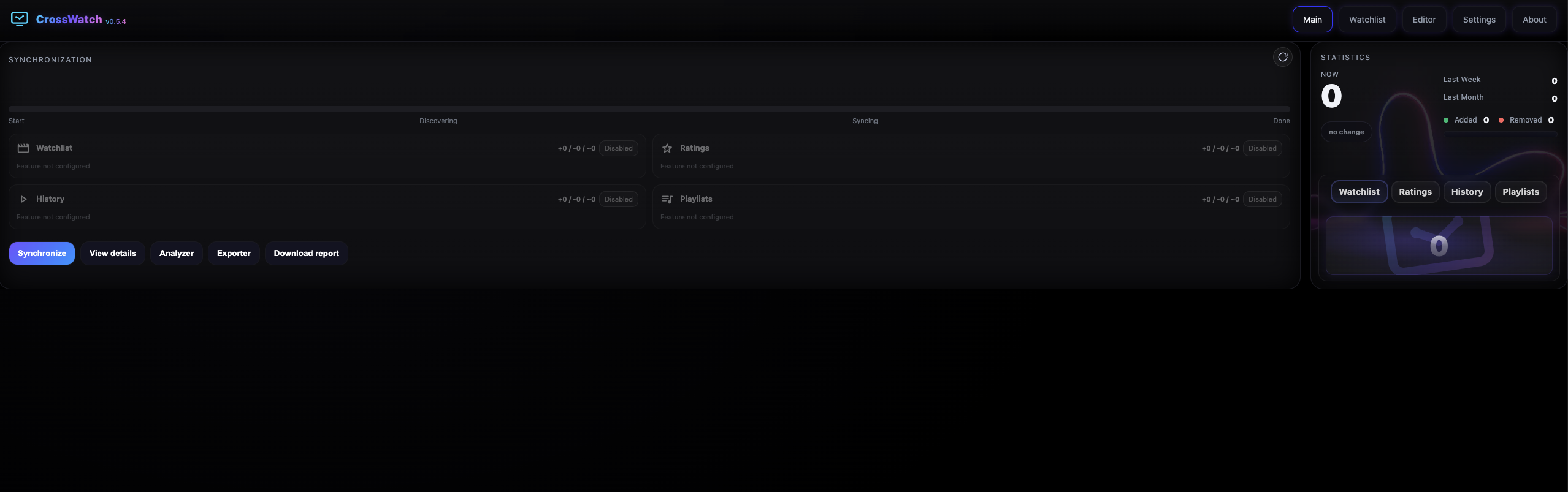Click the History play triangle icon

pos(23,199)
